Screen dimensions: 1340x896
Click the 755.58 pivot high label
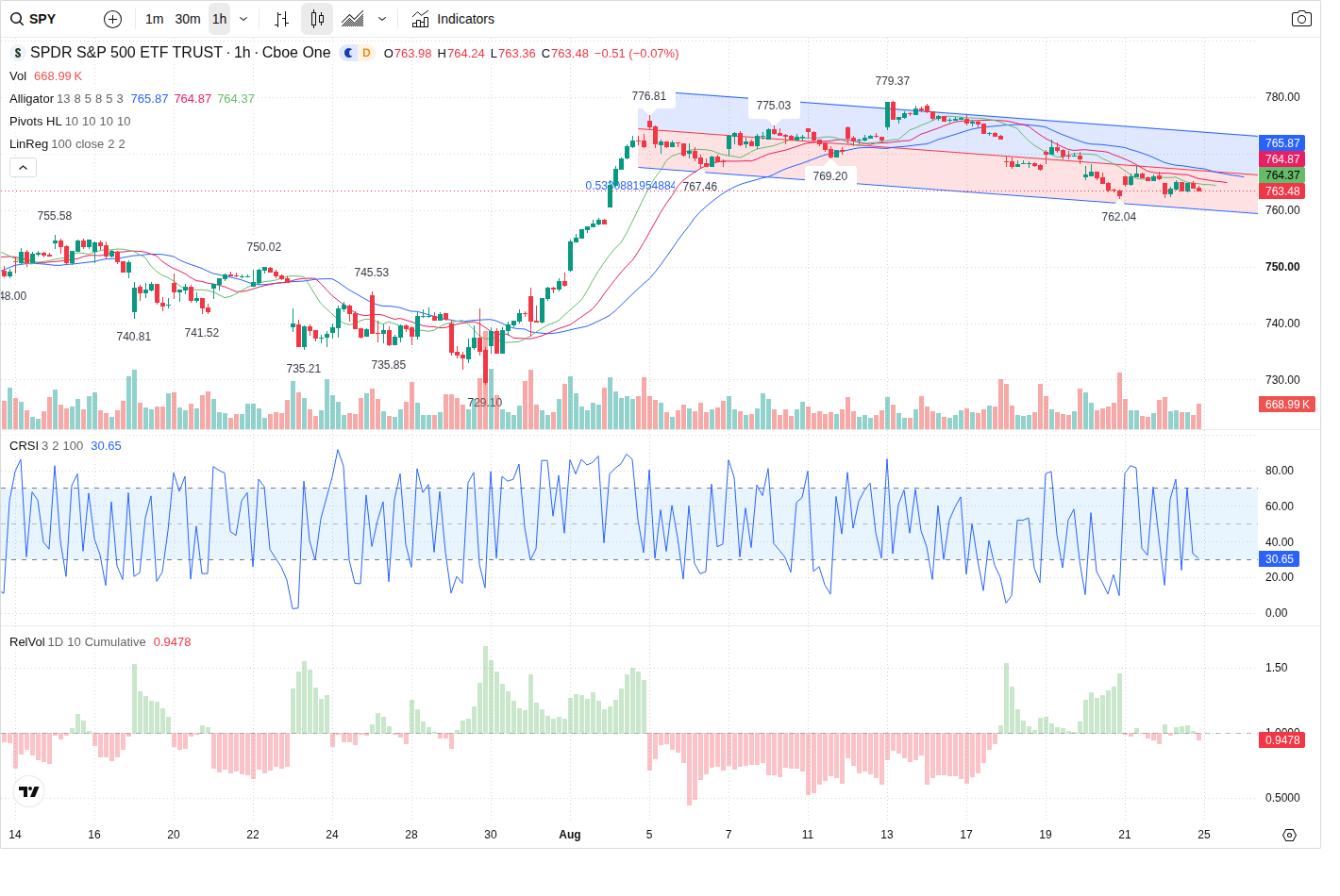pos(54,216)
